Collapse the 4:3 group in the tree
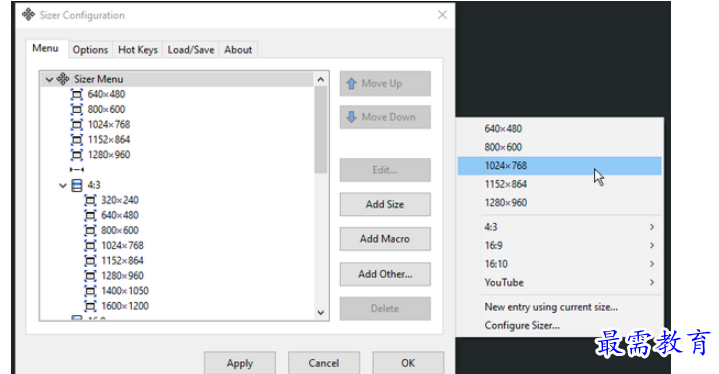This screenshot has height=374, width=719. pyautogui.click(x=63, y=186)
